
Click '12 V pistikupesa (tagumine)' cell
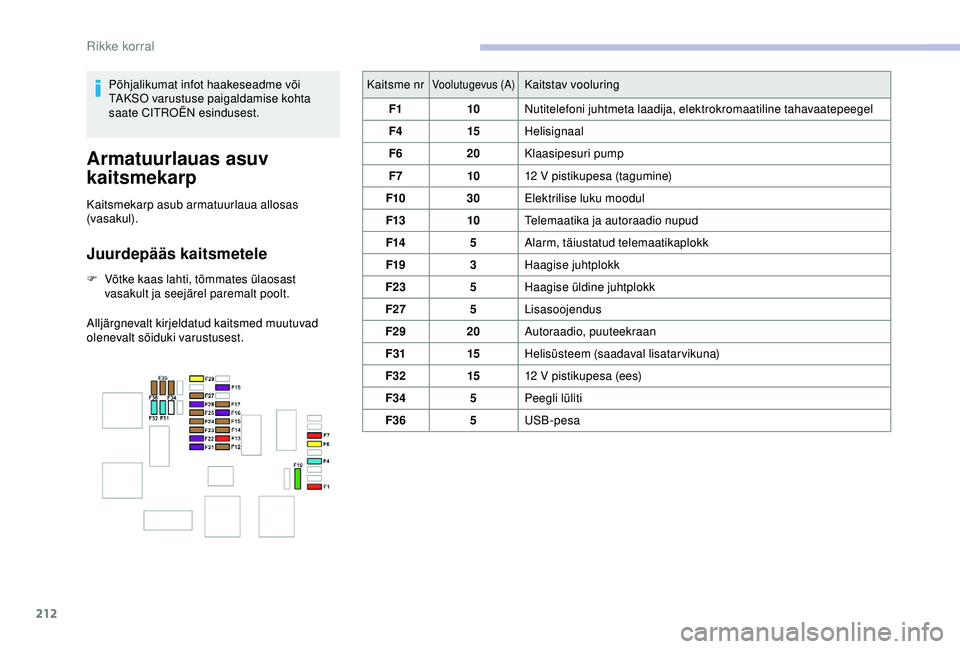click(x=704, y=176)
